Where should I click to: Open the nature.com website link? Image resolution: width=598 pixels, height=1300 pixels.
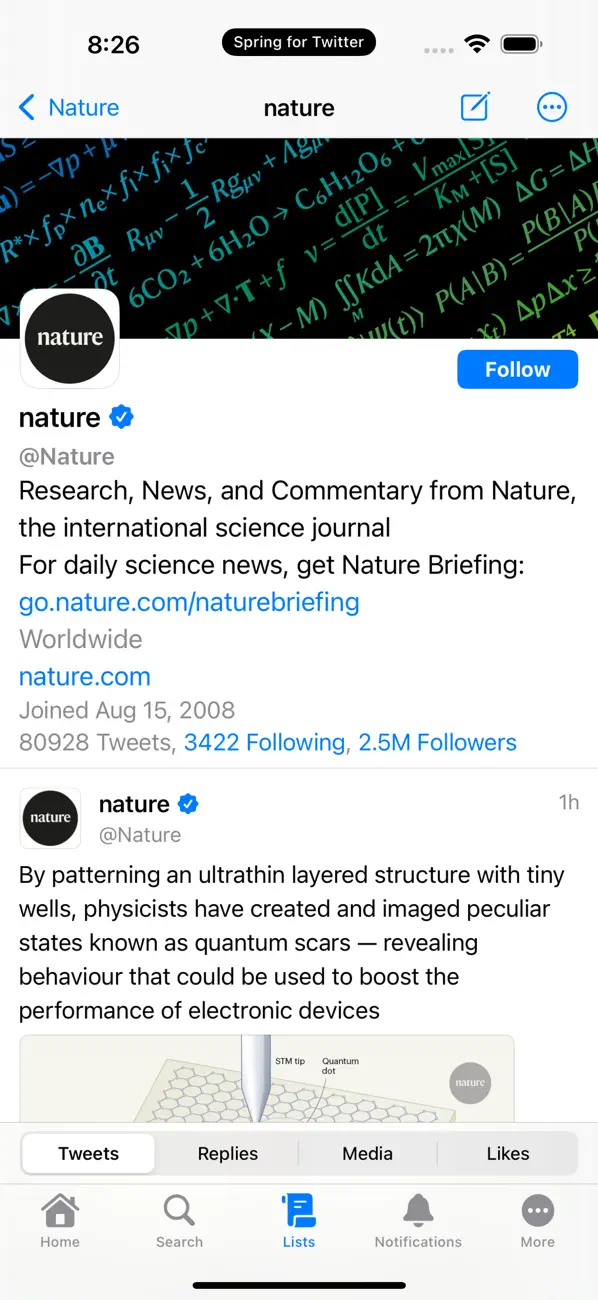(x=84, y=676)
